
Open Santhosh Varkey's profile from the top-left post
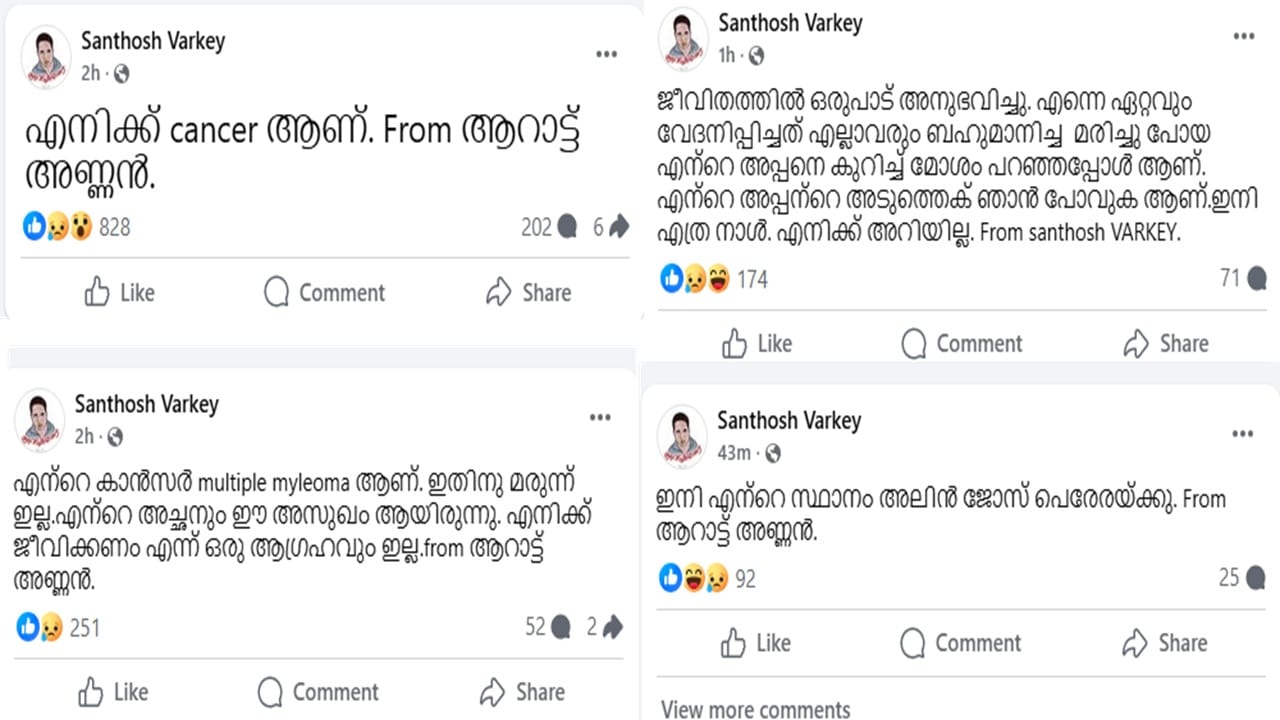(x=152, y=41)
